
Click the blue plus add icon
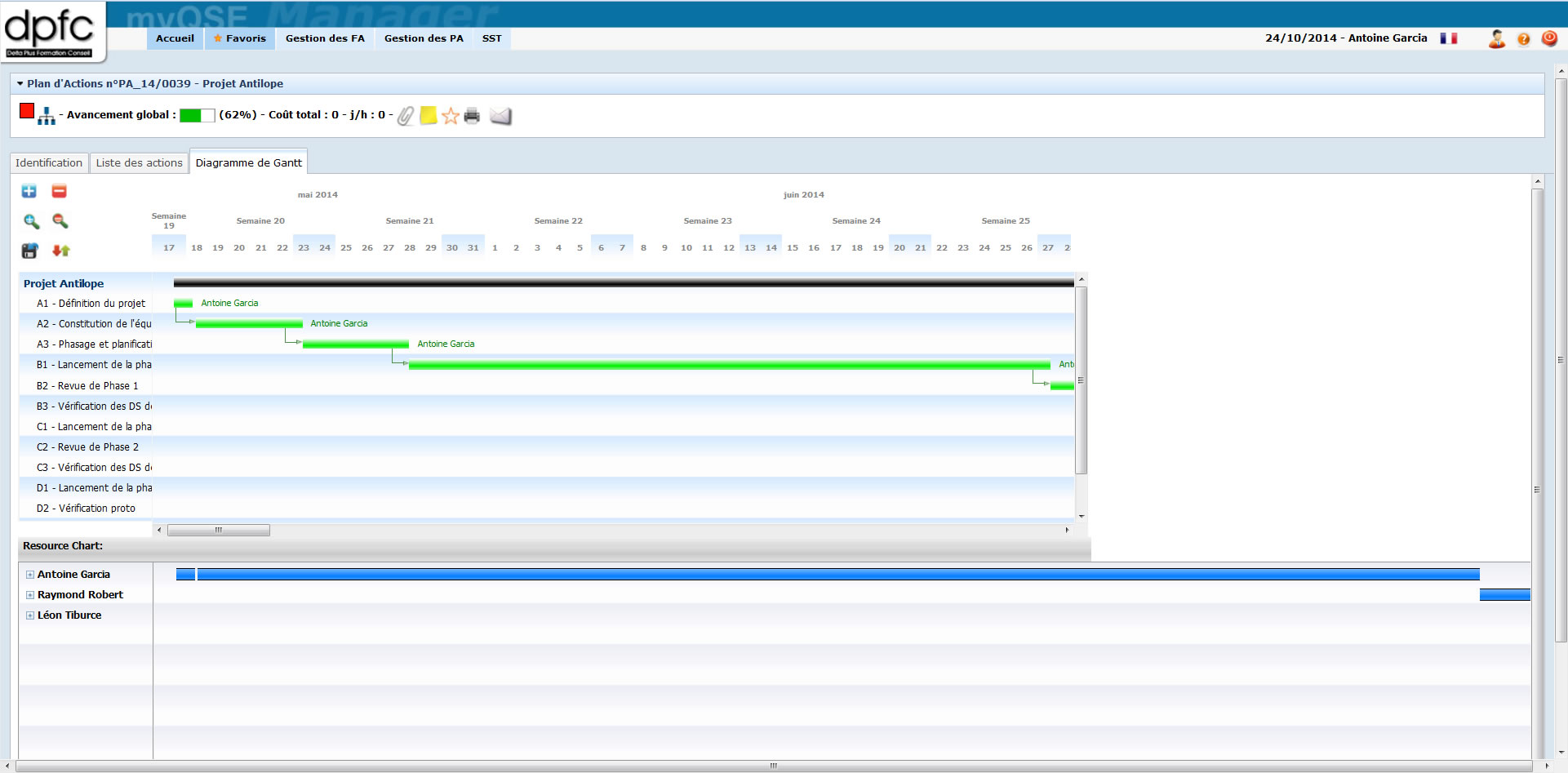(x=29, y=192)
